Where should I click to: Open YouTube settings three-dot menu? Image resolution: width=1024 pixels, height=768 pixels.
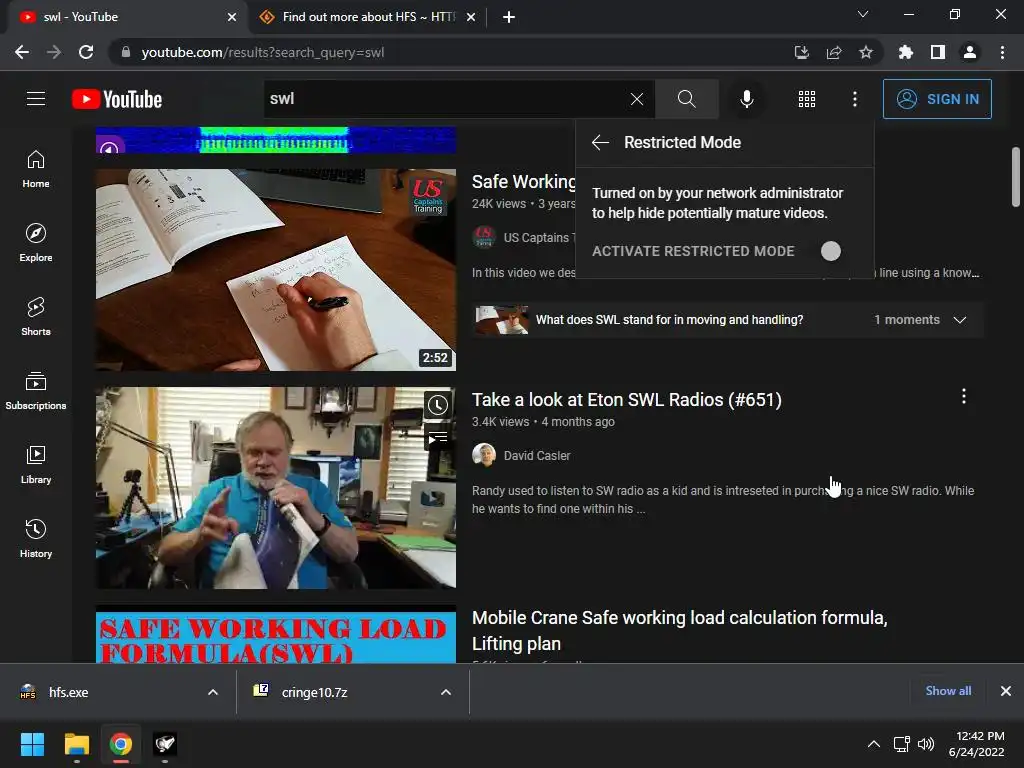tap(854, 99)
